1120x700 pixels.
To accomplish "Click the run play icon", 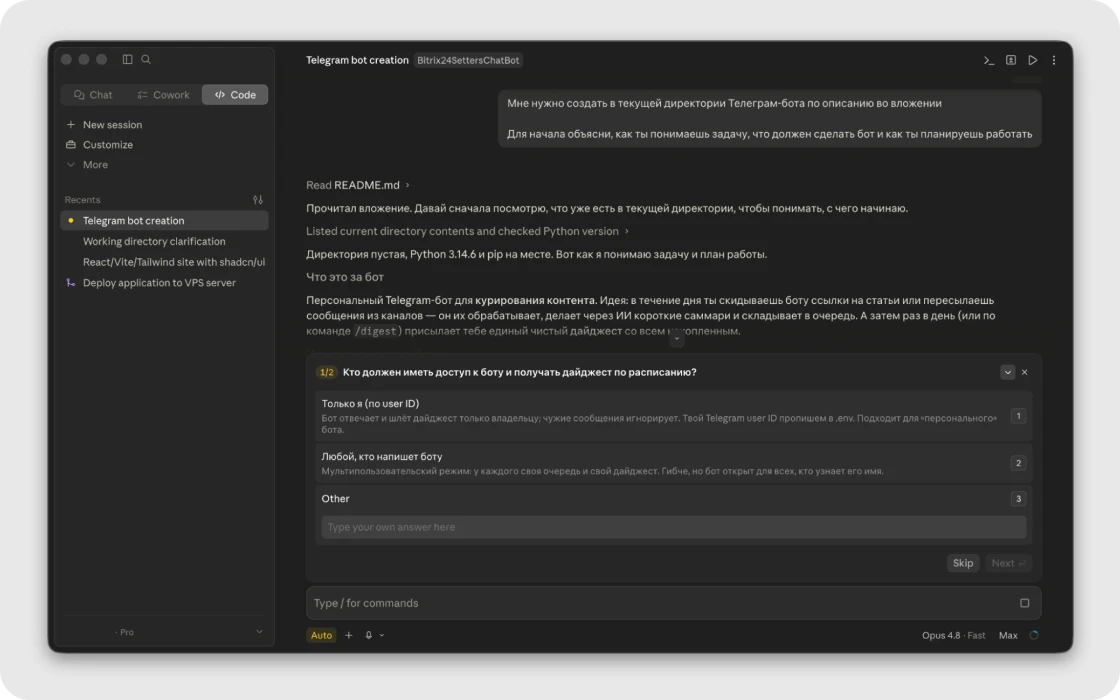I will pos(1033,60).
